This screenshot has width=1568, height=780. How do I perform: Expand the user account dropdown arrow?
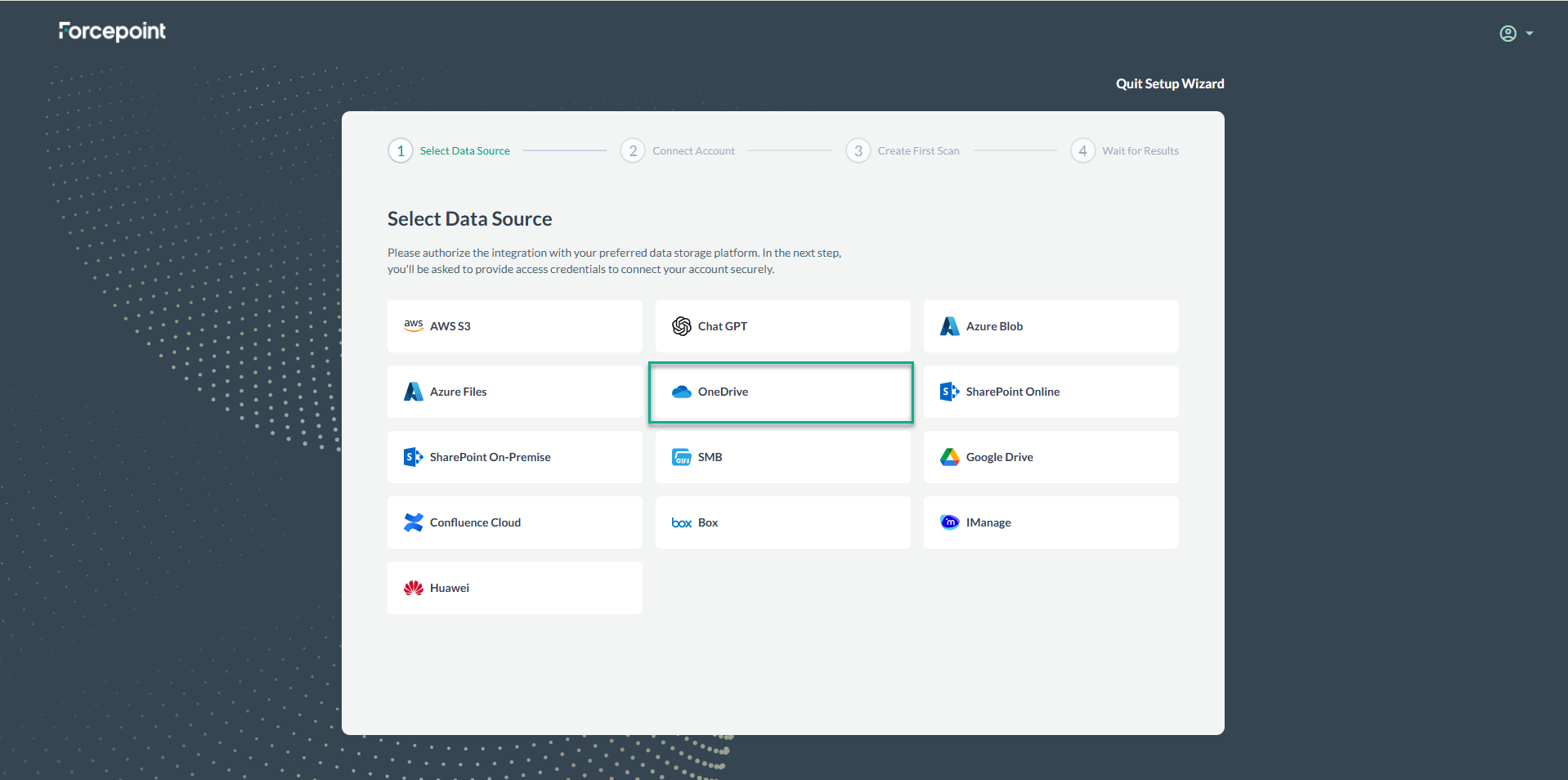(1530, 34)
